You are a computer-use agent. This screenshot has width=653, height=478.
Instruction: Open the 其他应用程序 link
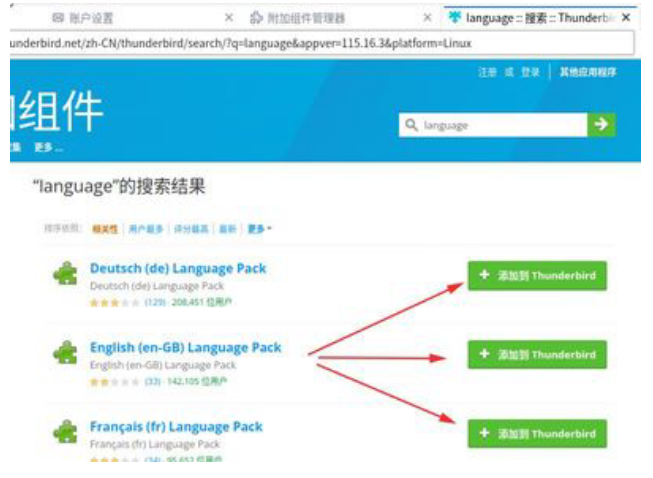[588, 72]
